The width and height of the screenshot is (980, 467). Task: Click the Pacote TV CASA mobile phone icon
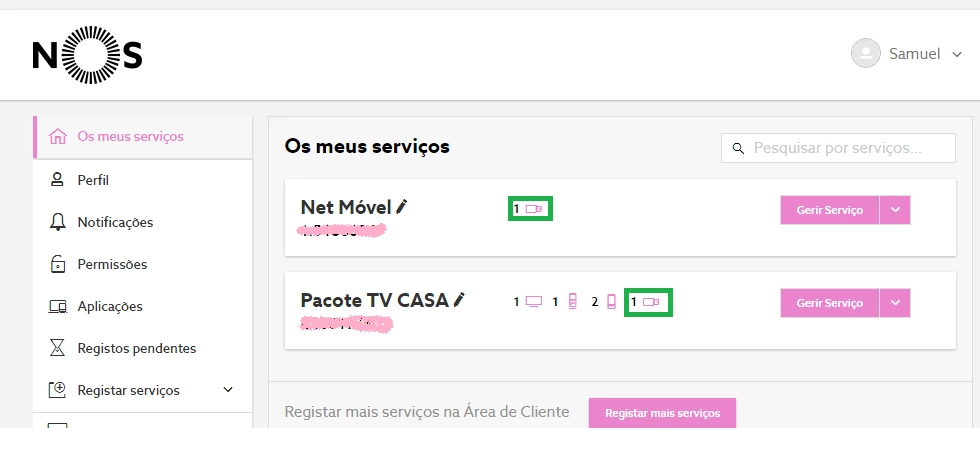click(610, 301)
